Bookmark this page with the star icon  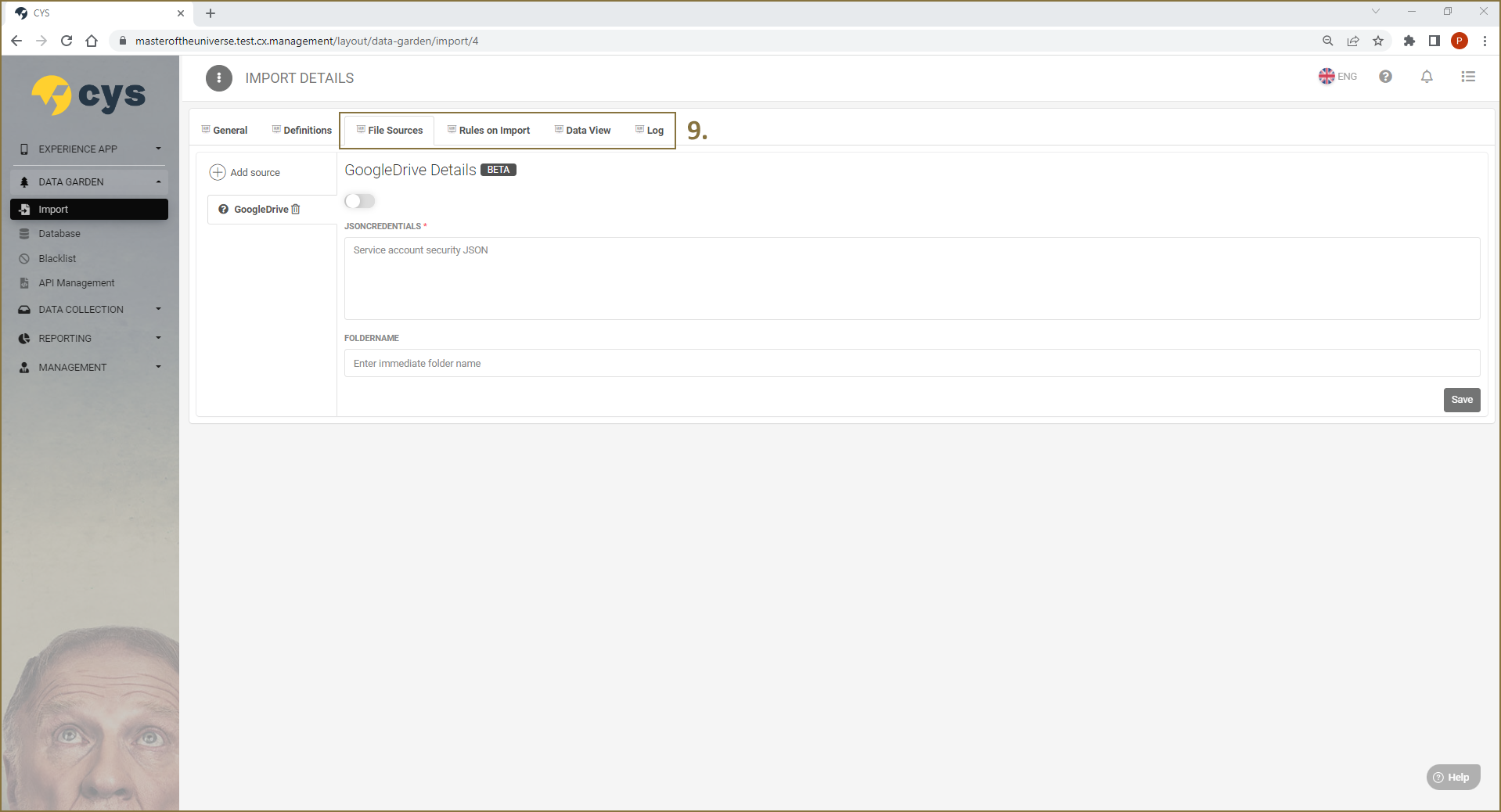[1378, 41]
